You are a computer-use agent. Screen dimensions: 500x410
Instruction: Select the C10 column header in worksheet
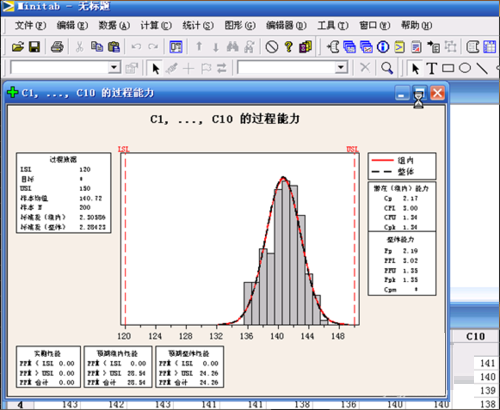coord(476,337)
